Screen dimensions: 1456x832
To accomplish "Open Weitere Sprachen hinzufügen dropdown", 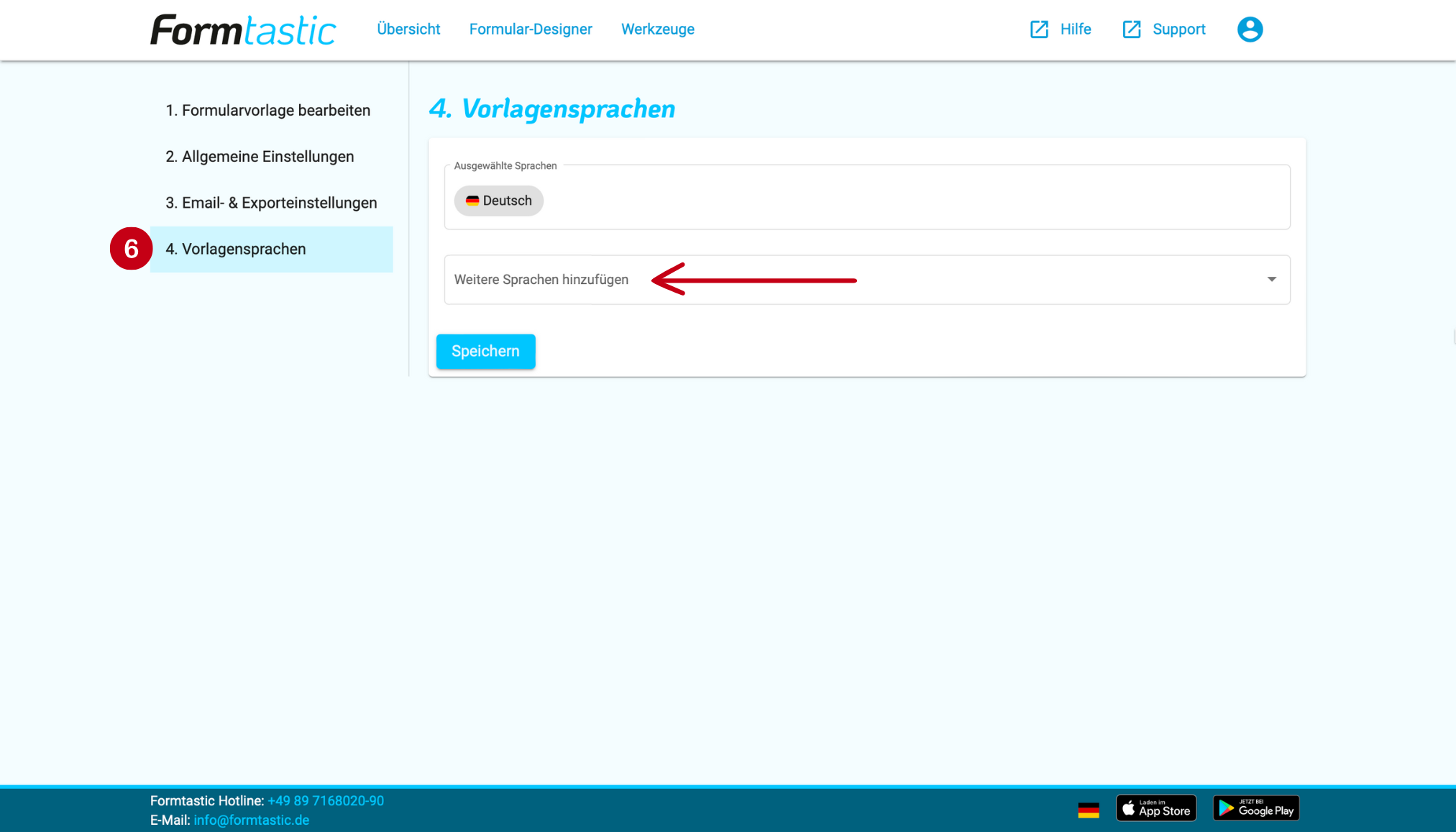I will tap(867, 280).
